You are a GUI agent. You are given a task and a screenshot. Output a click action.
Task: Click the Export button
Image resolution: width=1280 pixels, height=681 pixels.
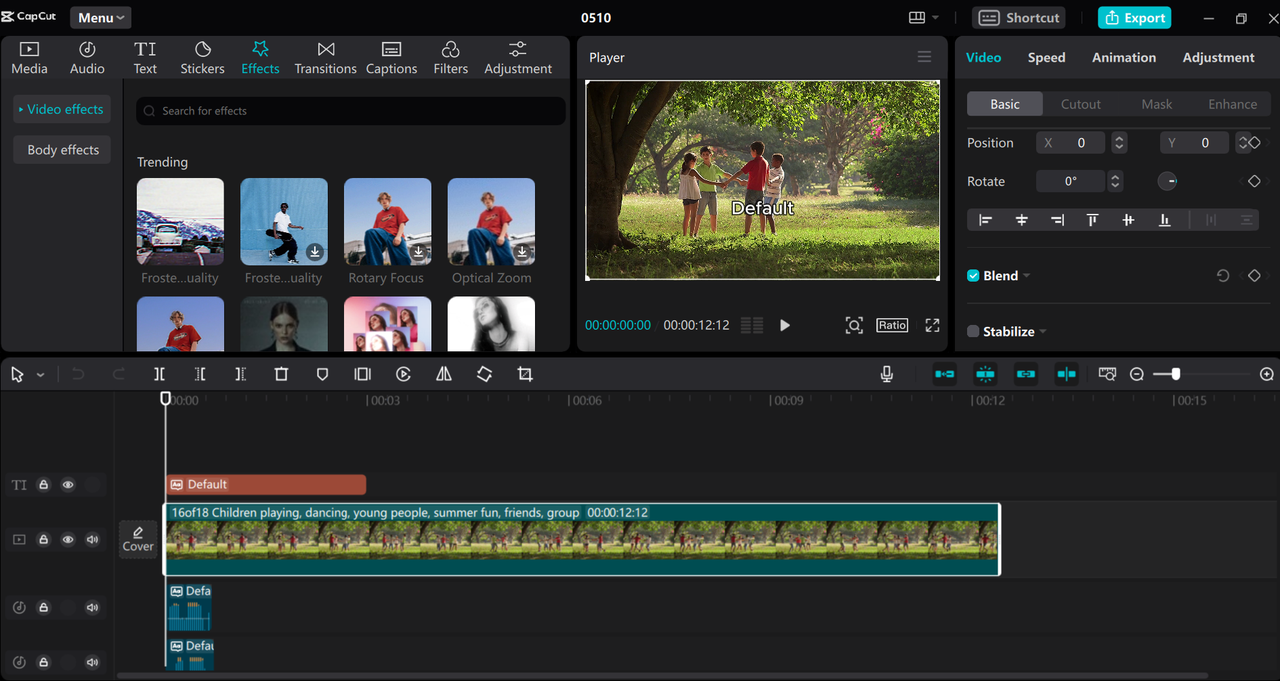coord(1134,18)
